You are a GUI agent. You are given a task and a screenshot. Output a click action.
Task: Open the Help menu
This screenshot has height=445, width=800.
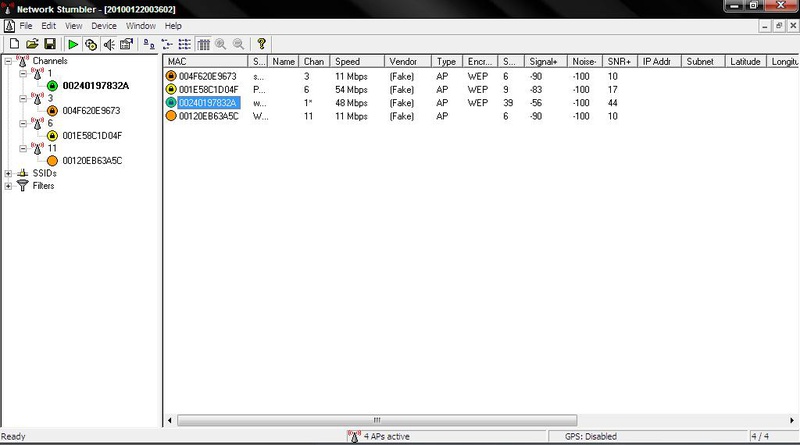[173, 26]
